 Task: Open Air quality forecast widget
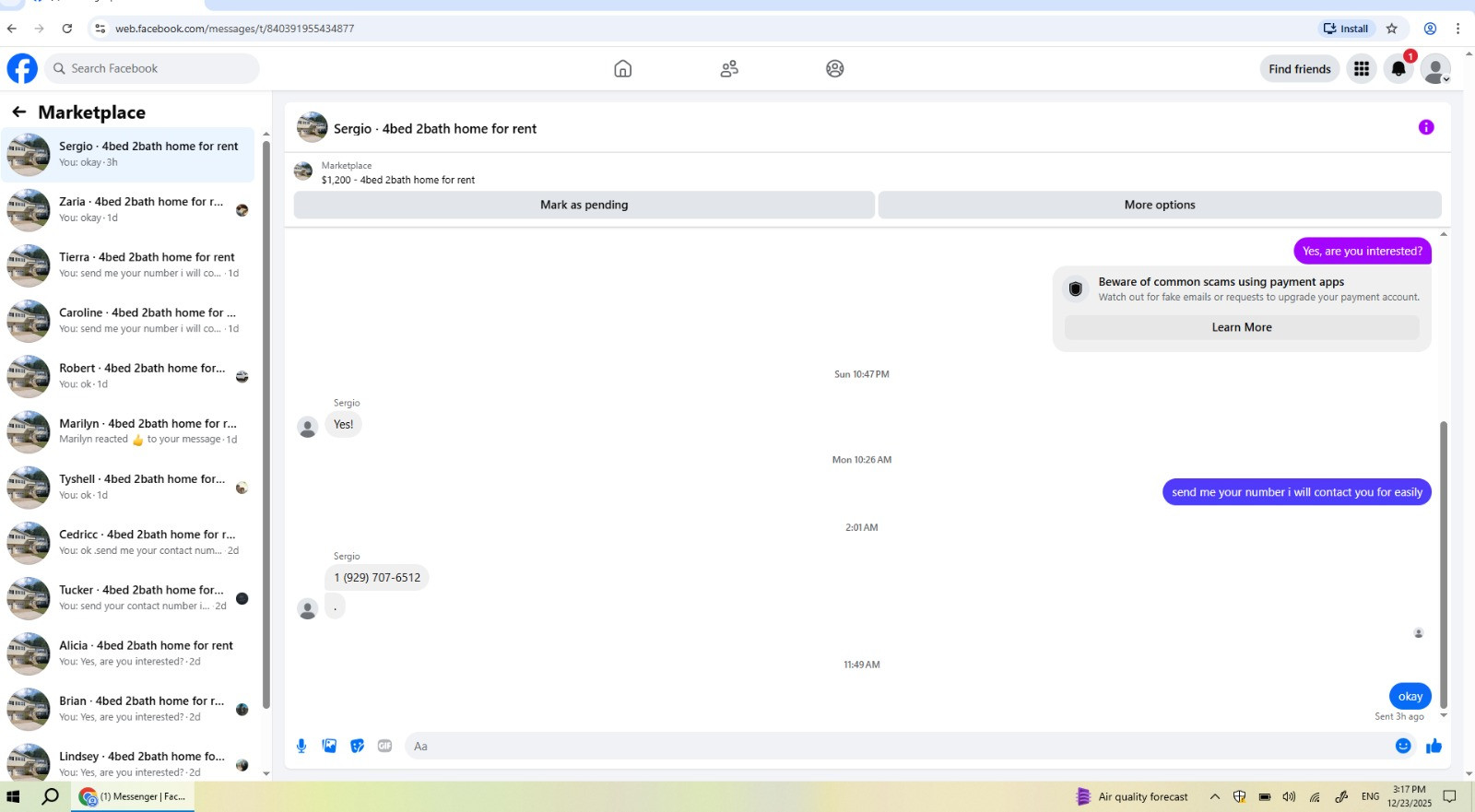1132,796
